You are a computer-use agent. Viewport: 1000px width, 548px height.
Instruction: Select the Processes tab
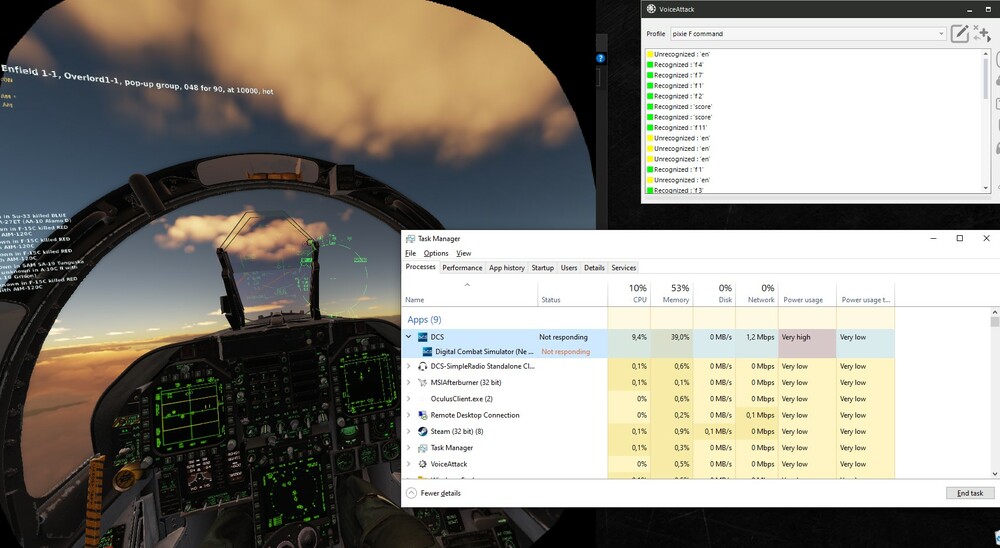click(421, 267)
